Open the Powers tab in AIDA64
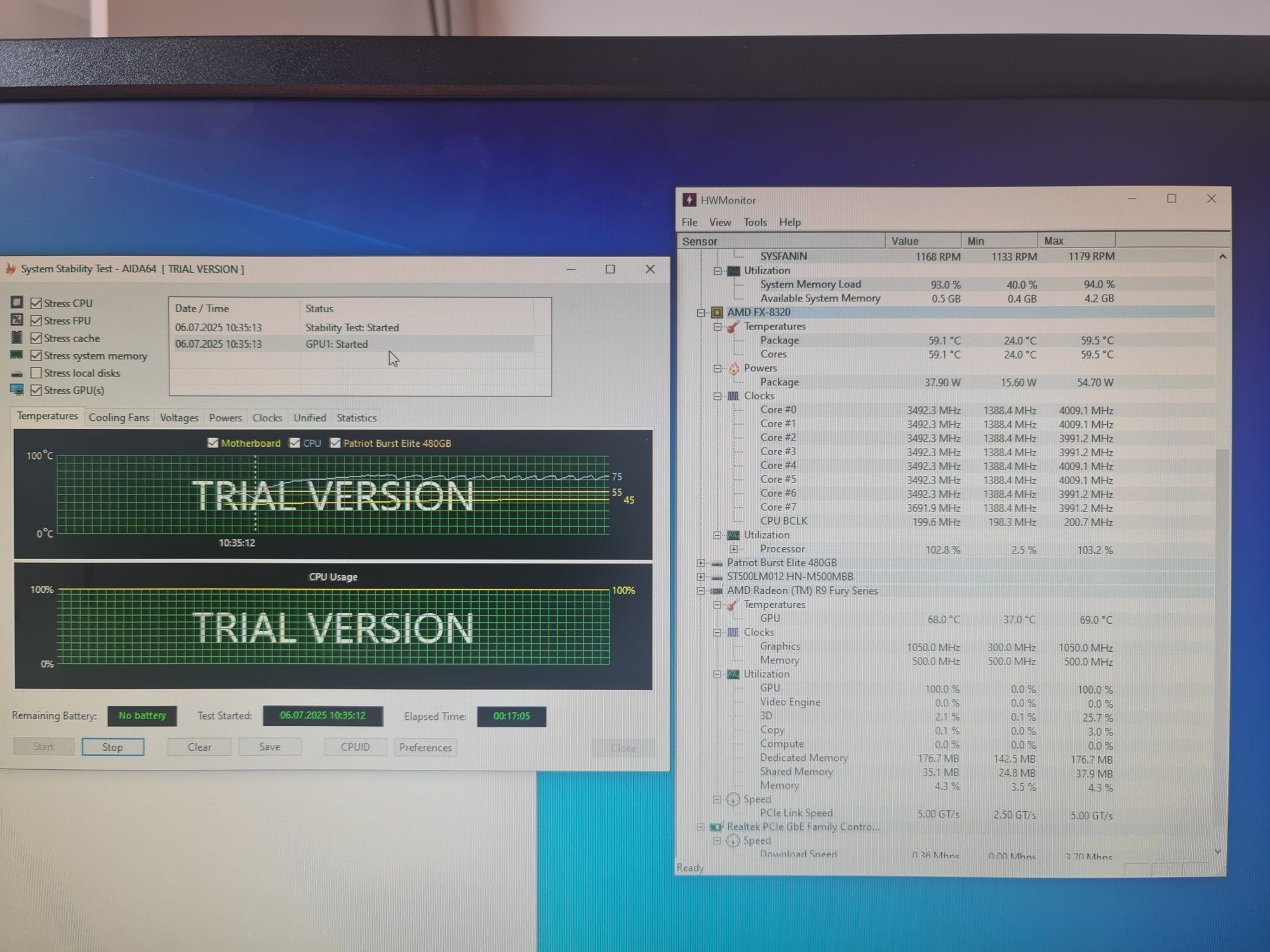This screenshot has width=1270, height=952. coord(225,418)
